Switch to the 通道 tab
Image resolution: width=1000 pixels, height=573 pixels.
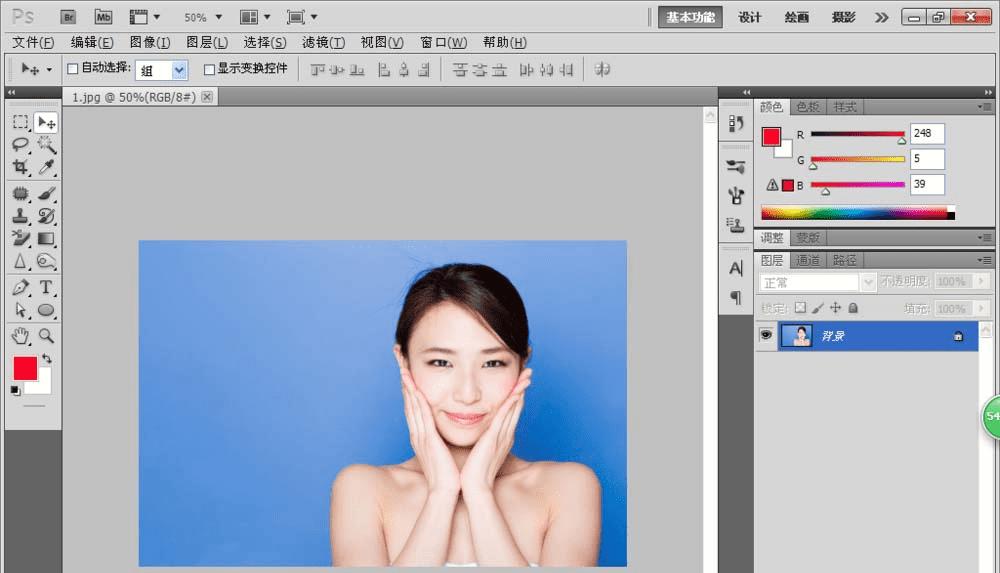808,260
